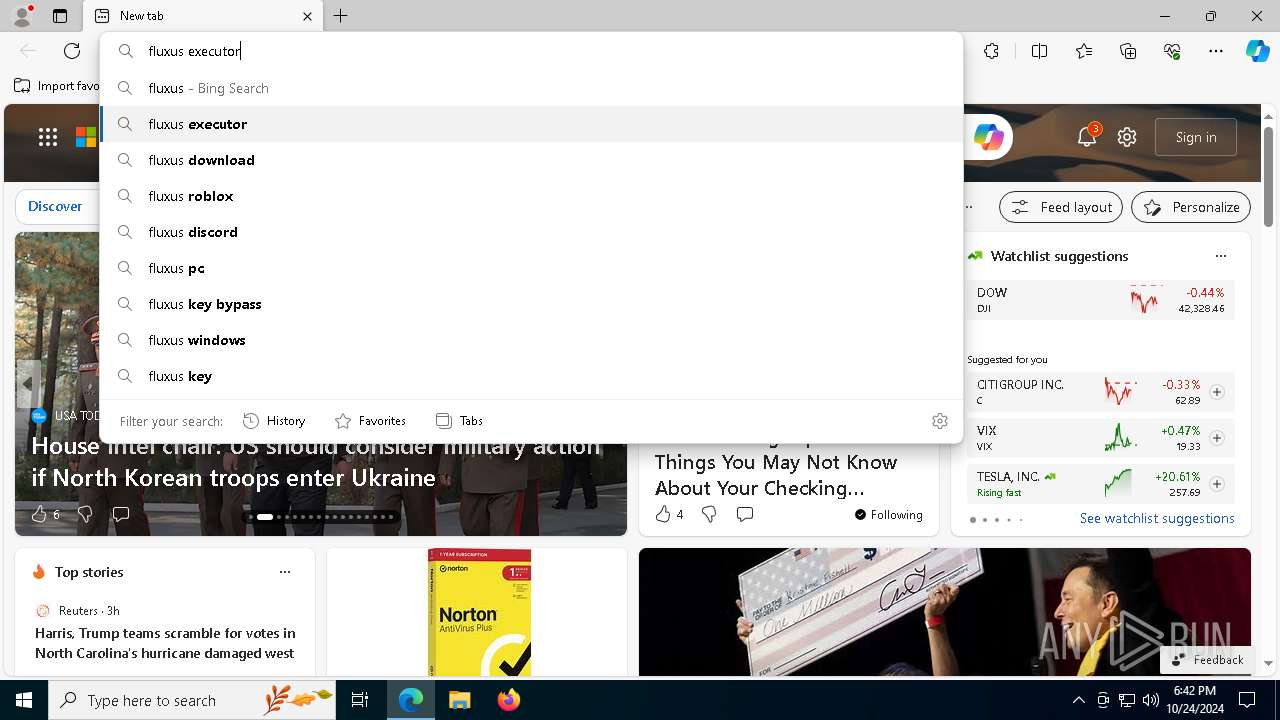Comment on the North Korean troops story
This screenshot has height=720, width=1280.
coord(121,514)
